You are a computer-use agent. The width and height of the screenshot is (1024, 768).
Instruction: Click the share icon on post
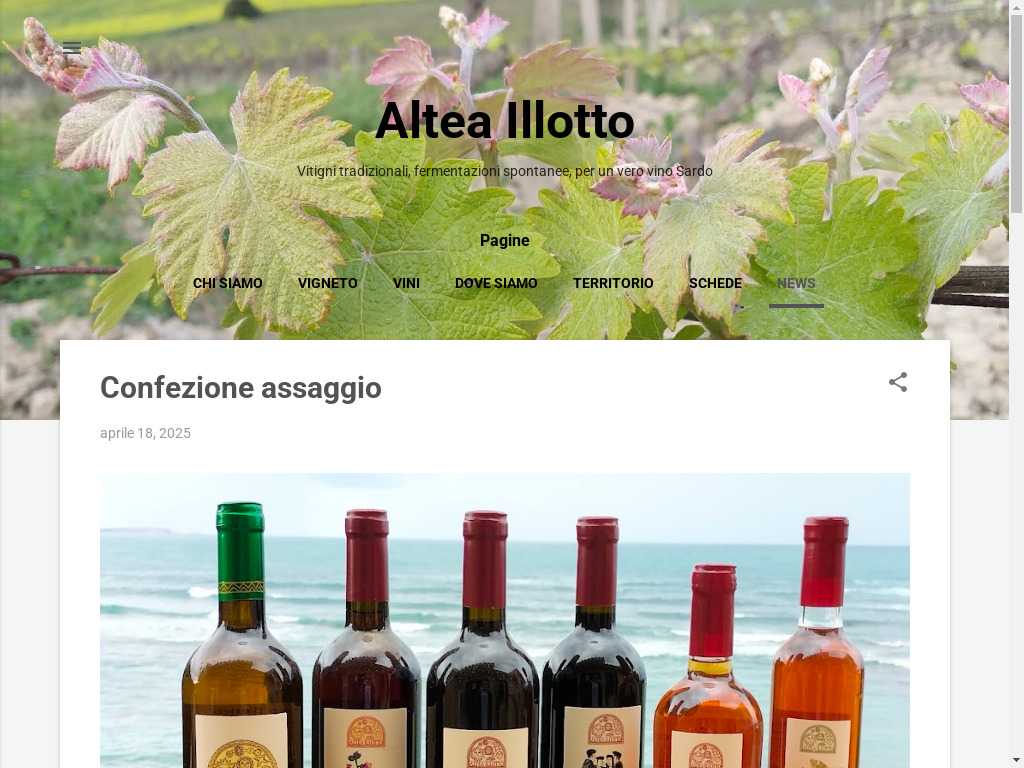click(x=898, y=383)
